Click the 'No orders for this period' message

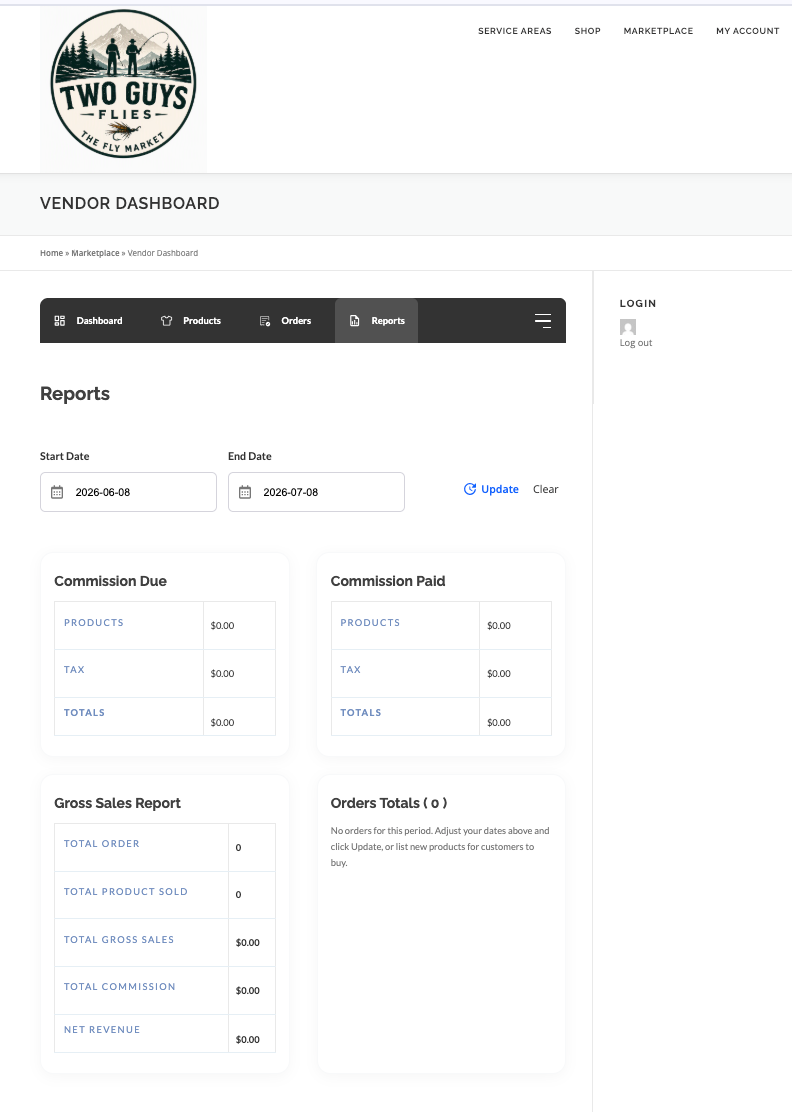[x=440, y=847]
